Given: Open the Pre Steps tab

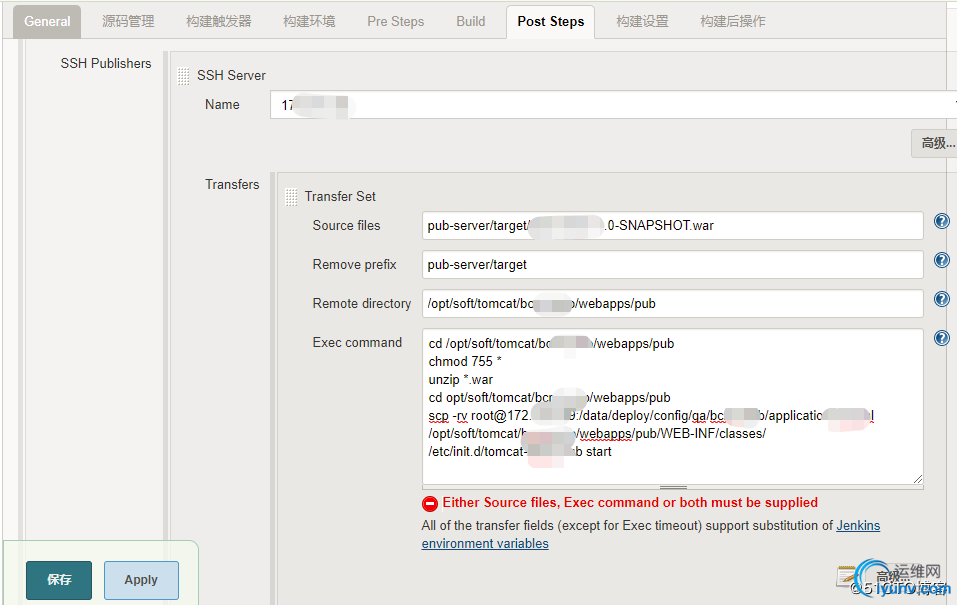Looking at the screenshot, I should point(395,21).
